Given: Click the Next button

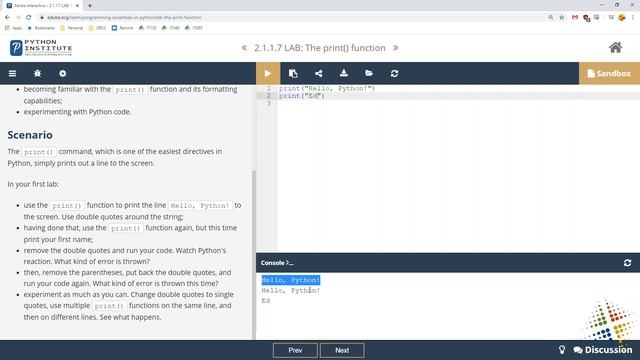Looking at the screenshot, I should coord(342,350).
